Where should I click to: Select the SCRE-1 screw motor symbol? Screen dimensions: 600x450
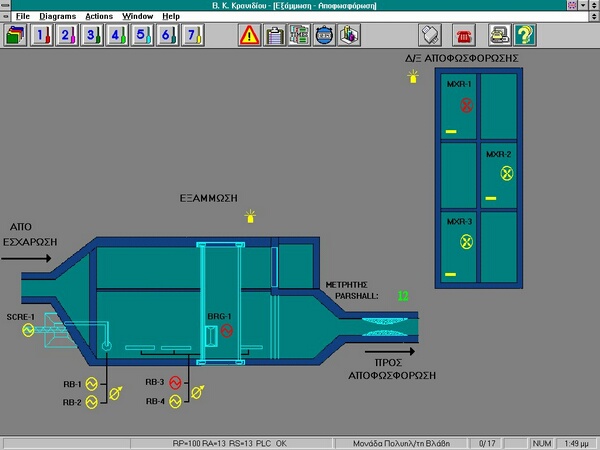[29, 331]
